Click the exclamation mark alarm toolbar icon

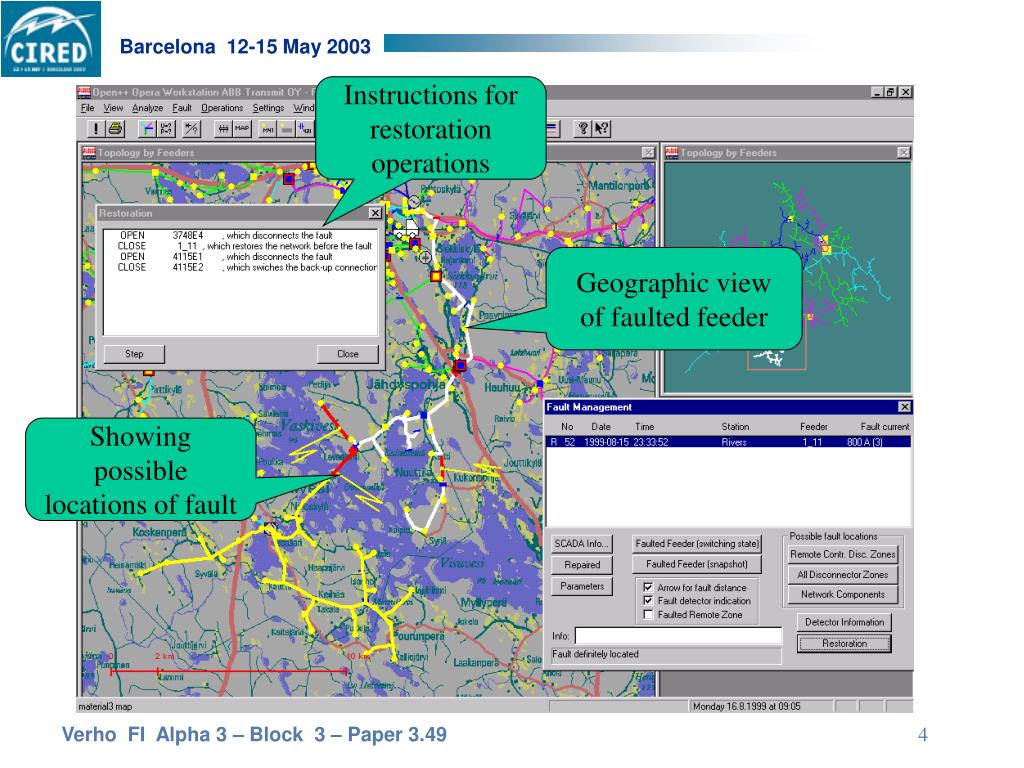[x=95, y=129]
